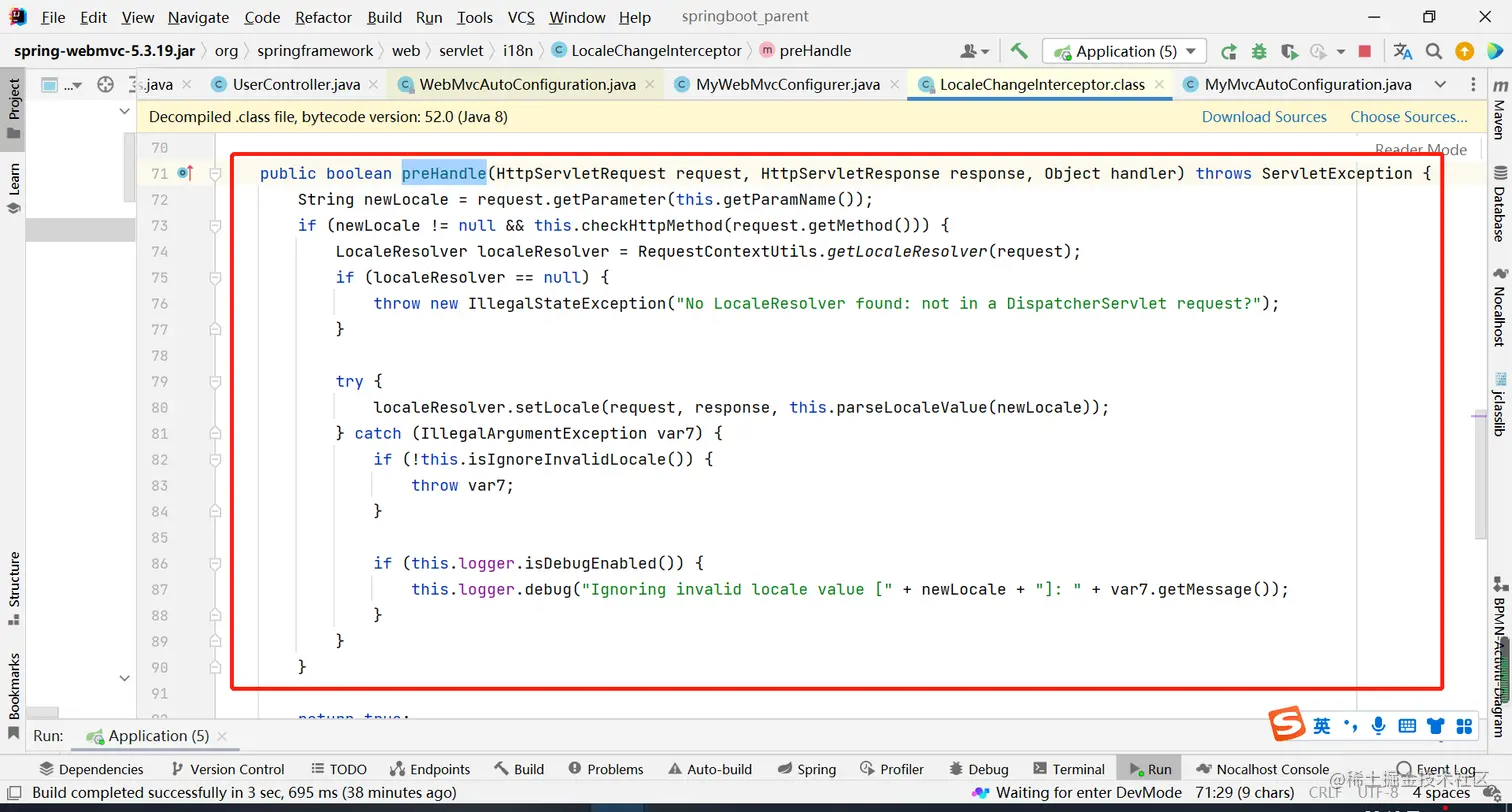Close the UserController.java tab
Screen dimensions: 1512x812
click(x=373, y=85)
